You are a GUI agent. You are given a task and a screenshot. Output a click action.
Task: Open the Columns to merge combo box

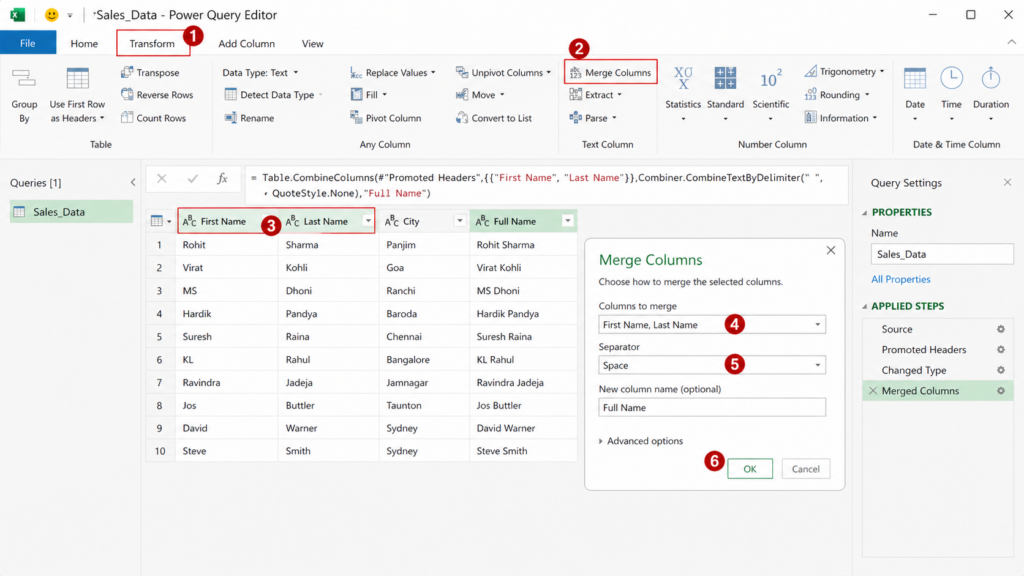point(712,325)
